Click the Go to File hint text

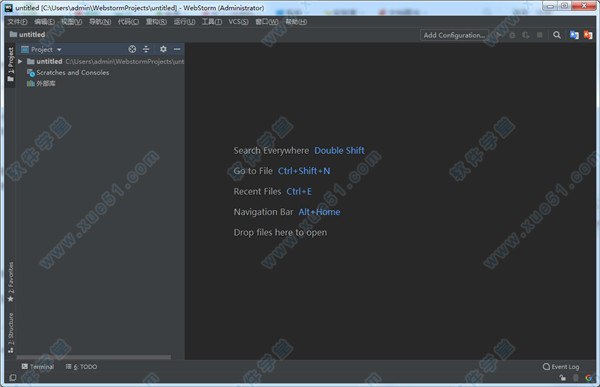pyautogui.click(x=253, y=171)
